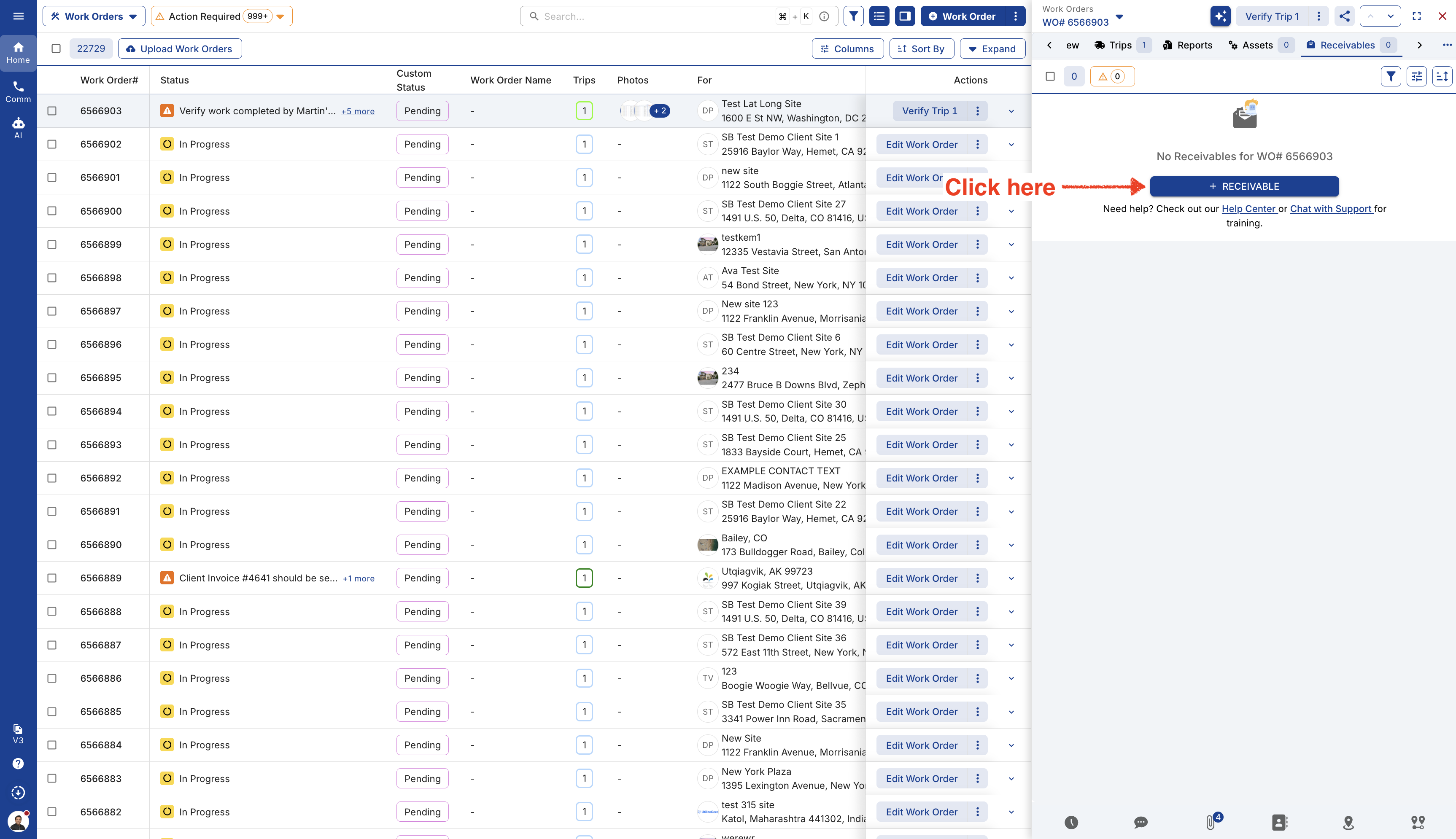Viewport: 1456px width, 839px height.
Task: Open contacts book icon at panel bottom
Action: pyautogui.click(x=1279, y=822)
